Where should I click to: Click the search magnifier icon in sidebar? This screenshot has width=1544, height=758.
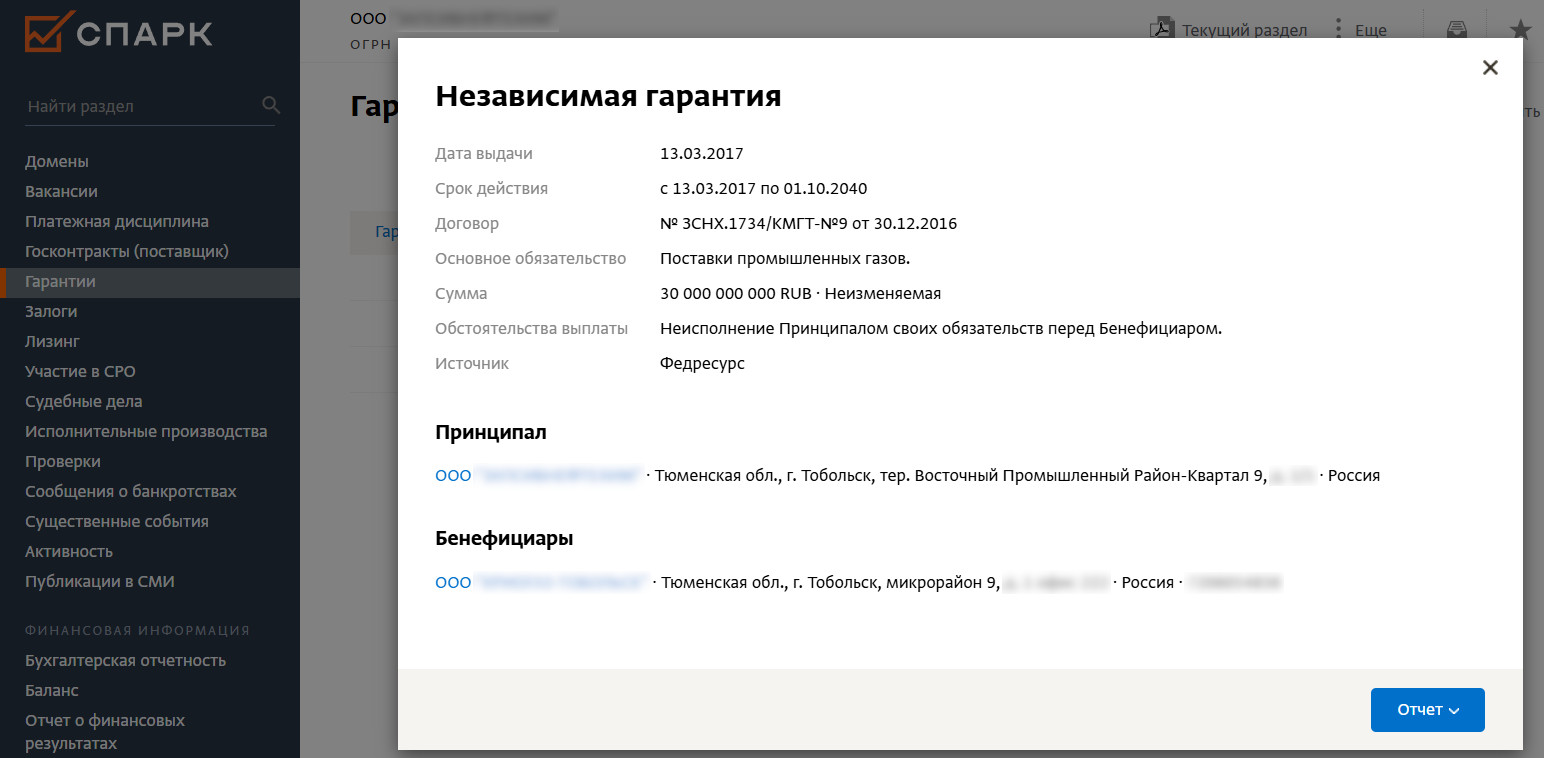coord(270,105)
